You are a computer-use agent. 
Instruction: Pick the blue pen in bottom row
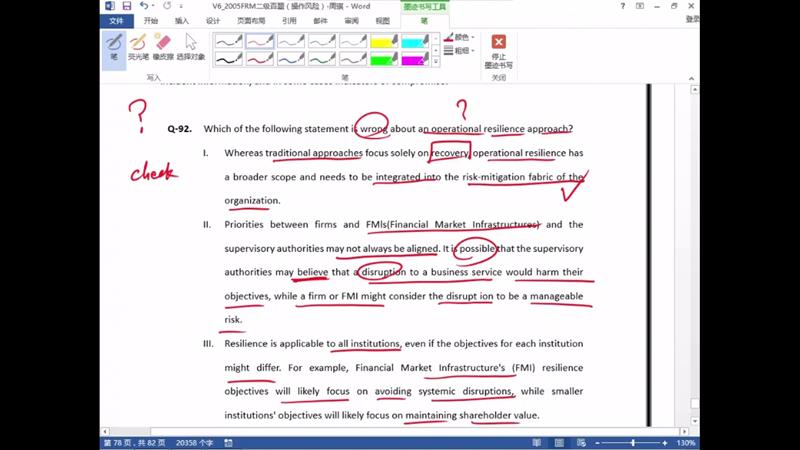tap(290, 59)
